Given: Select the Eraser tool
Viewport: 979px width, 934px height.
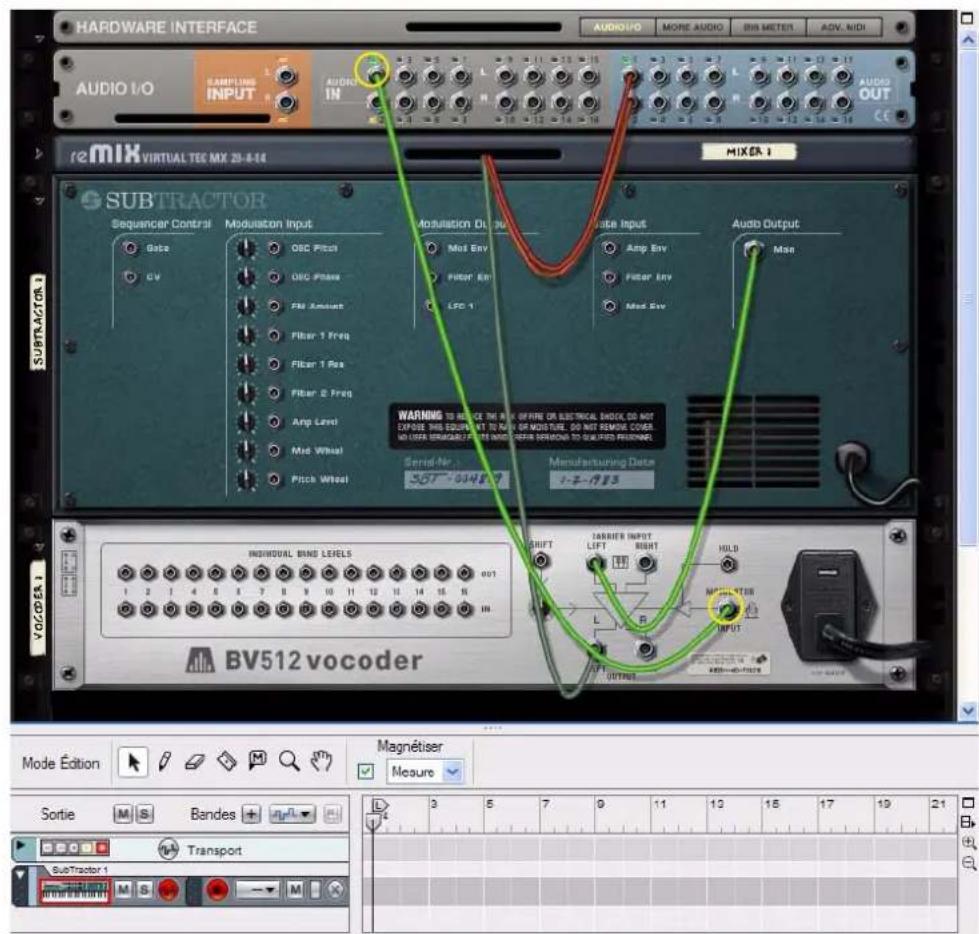Looking at the screenshot, I should click(x=195, y=762).
